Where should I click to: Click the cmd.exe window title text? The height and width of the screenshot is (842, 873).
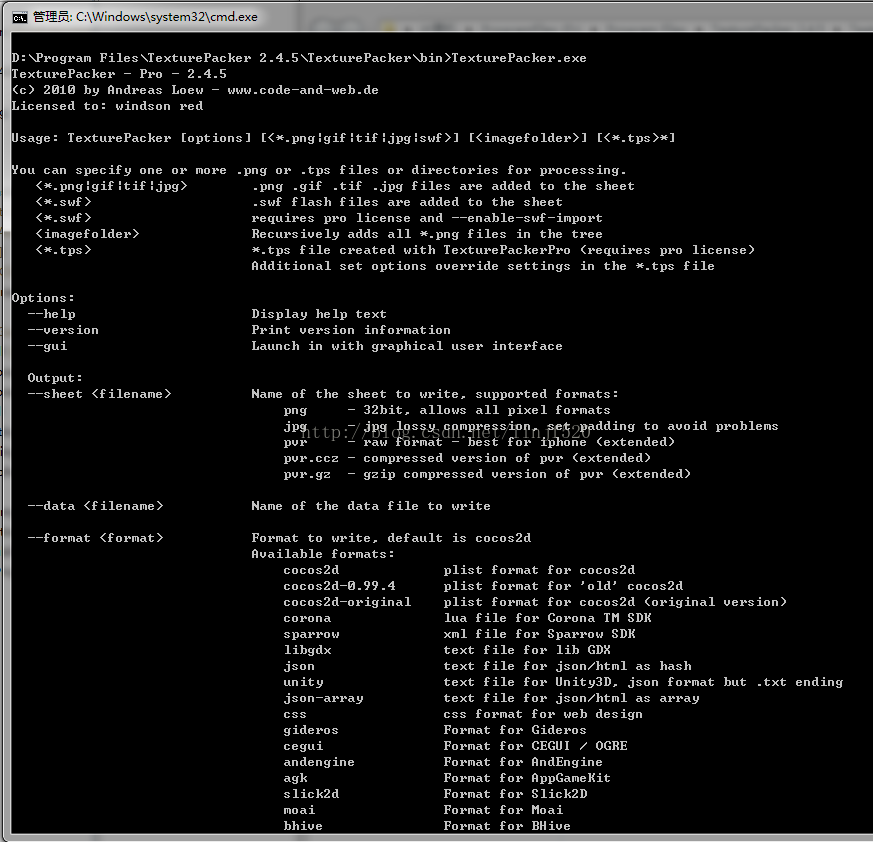tap(145, 17)
